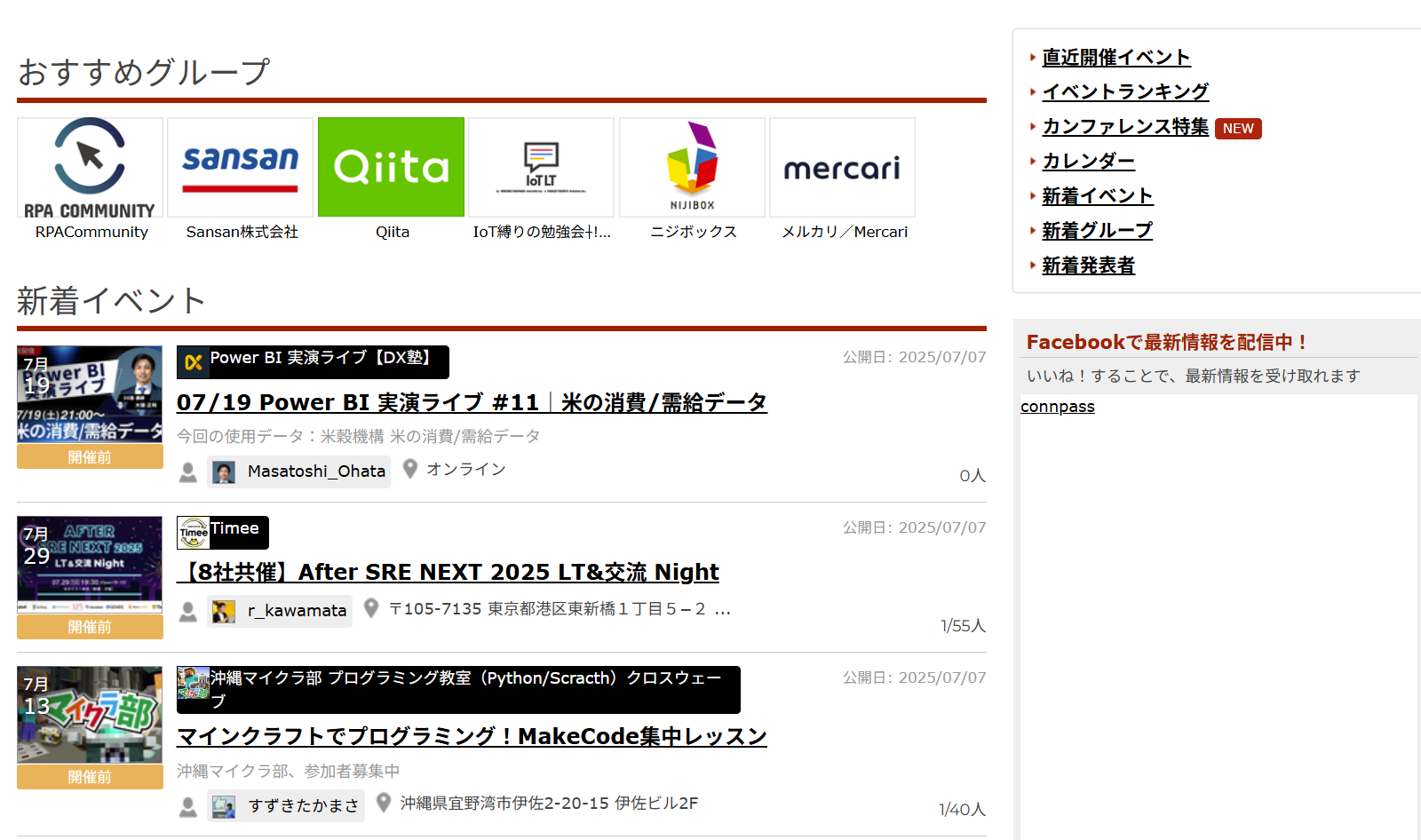Open the RPA Community group logo
This screenshot has height=840, width=1421.
90,168
